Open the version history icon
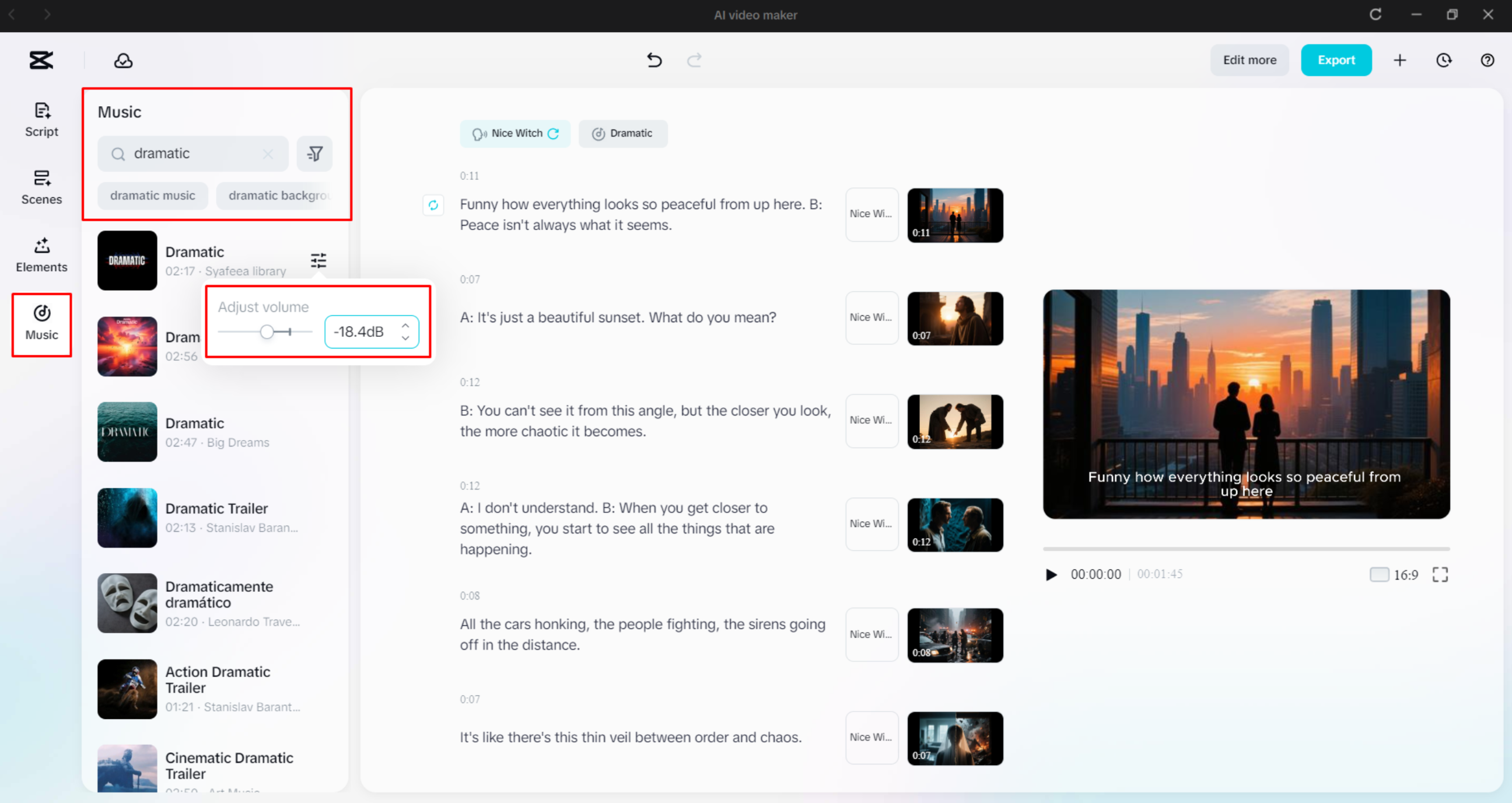 [1444, 60]
